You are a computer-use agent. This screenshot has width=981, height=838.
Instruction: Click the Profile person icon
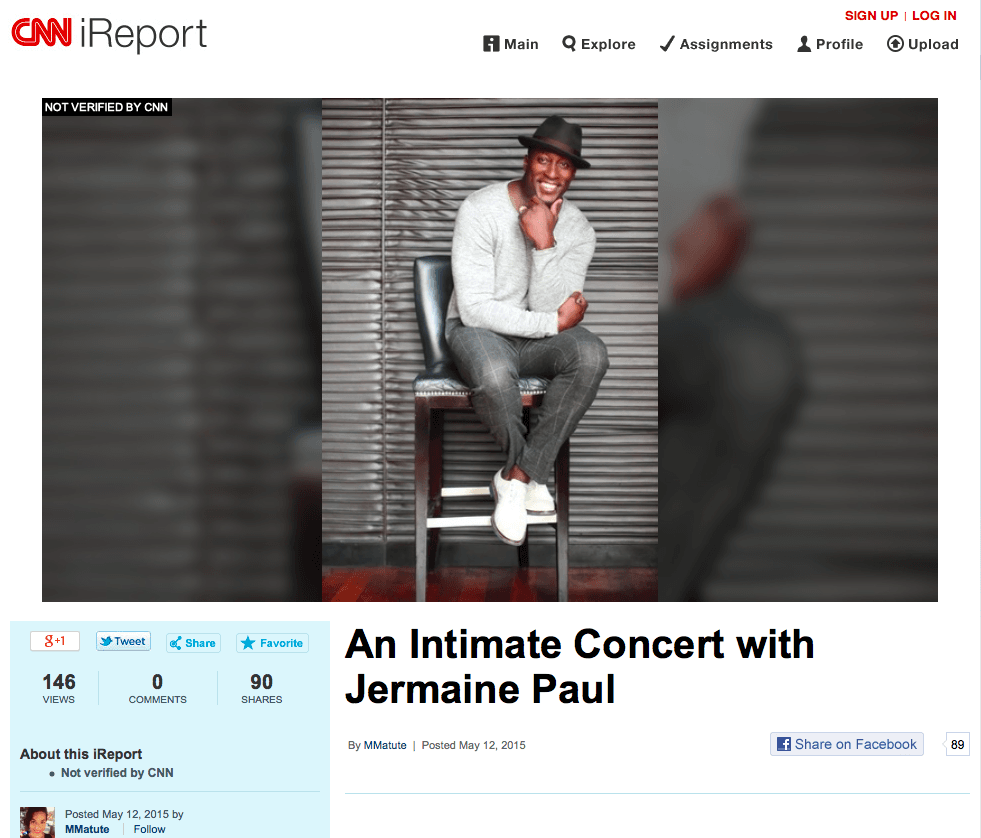(804, 44)
